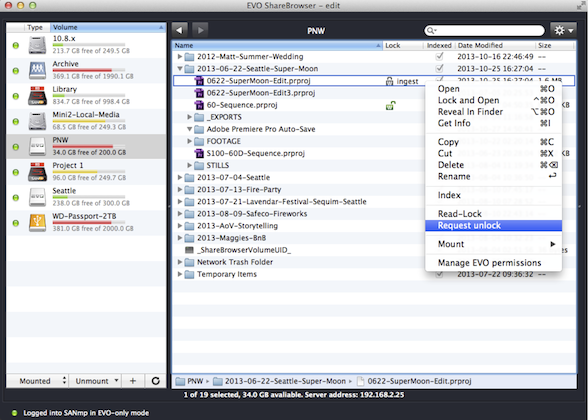Select the 2013-08-09-Safeco-Fireworks row
This screenshot has width=588, height=420.
click(374, 214)
